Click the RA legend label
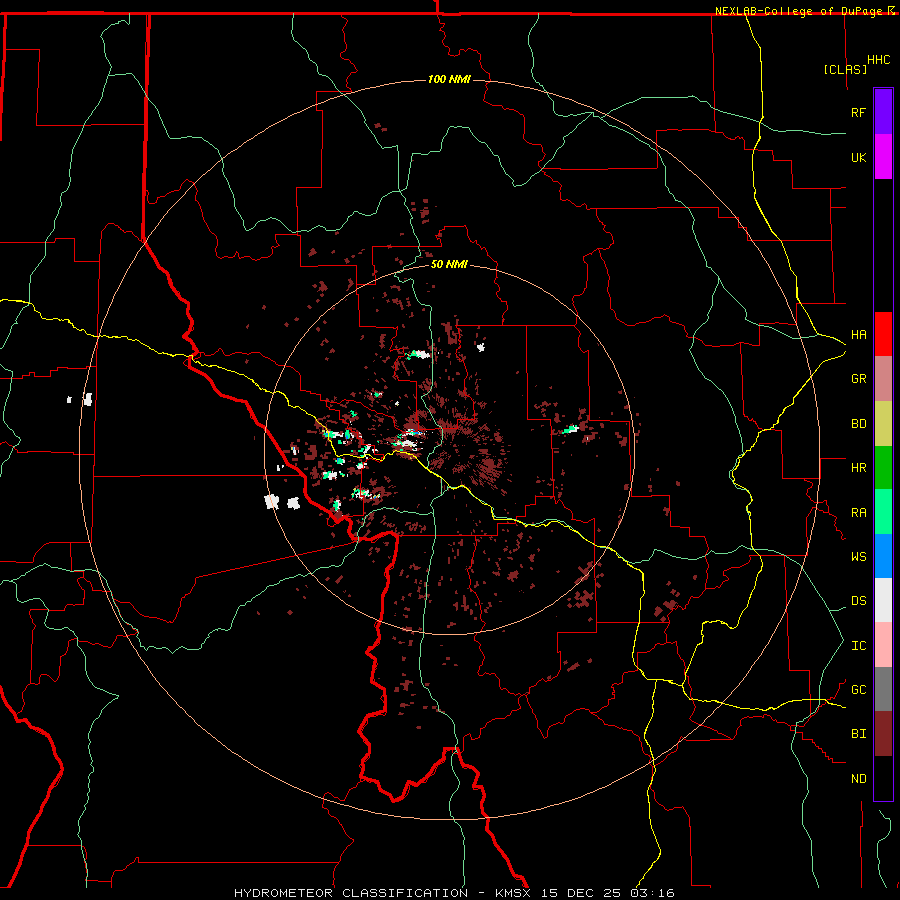The image size is (900, 900). (858, 513)
